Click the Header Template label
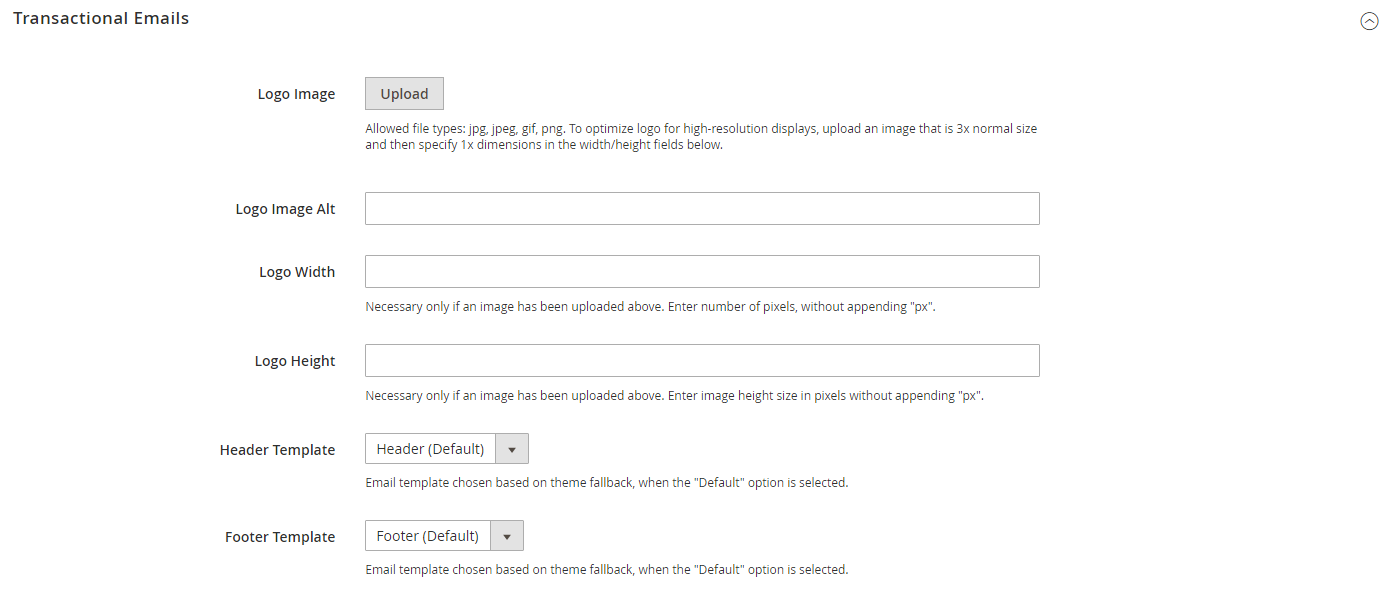 click(x=277, y=450)
